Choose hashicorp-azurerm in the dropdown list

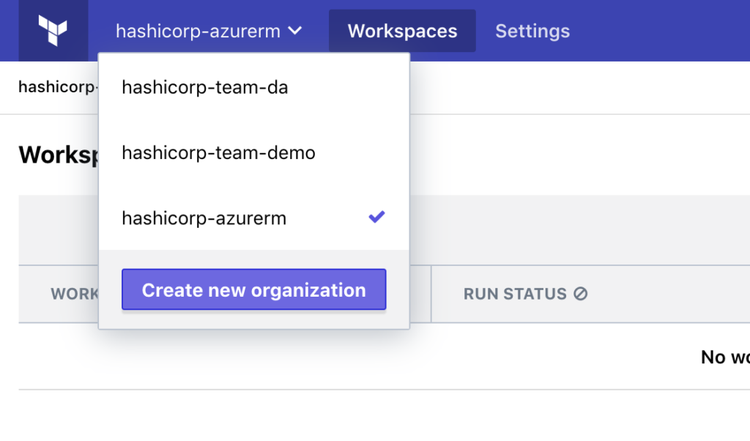click(204, 218)
